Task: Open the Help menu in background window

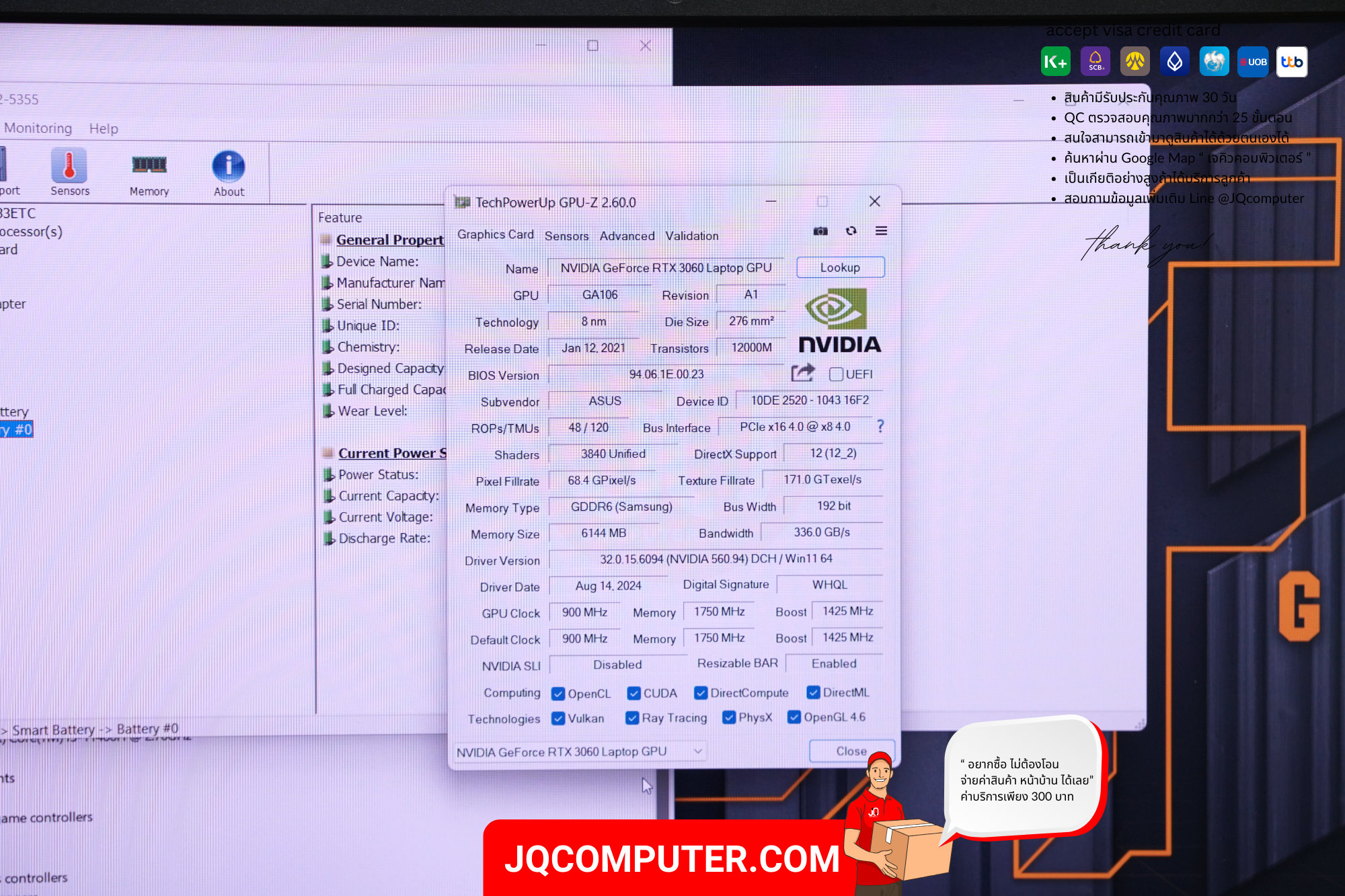Action: point(104,128)
